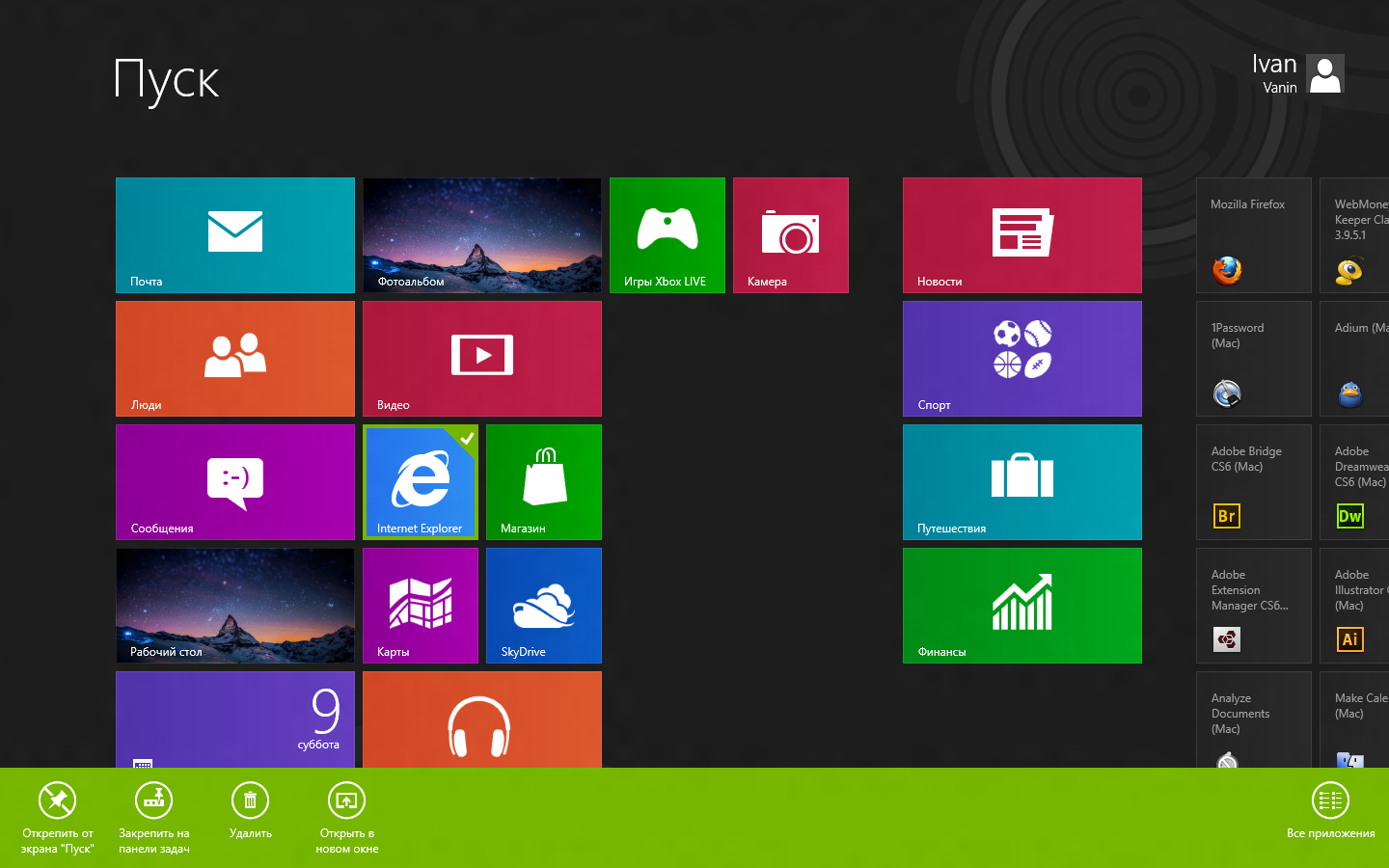Open the Почта mail tile
The image size is (1389, 868).
coord(235,235)
